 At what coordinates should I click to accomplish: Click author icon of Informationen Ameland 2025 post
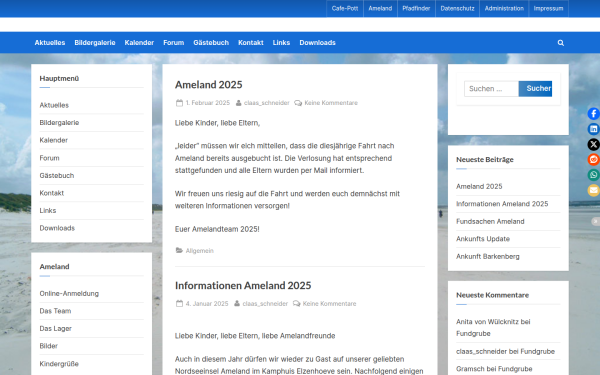237,303
